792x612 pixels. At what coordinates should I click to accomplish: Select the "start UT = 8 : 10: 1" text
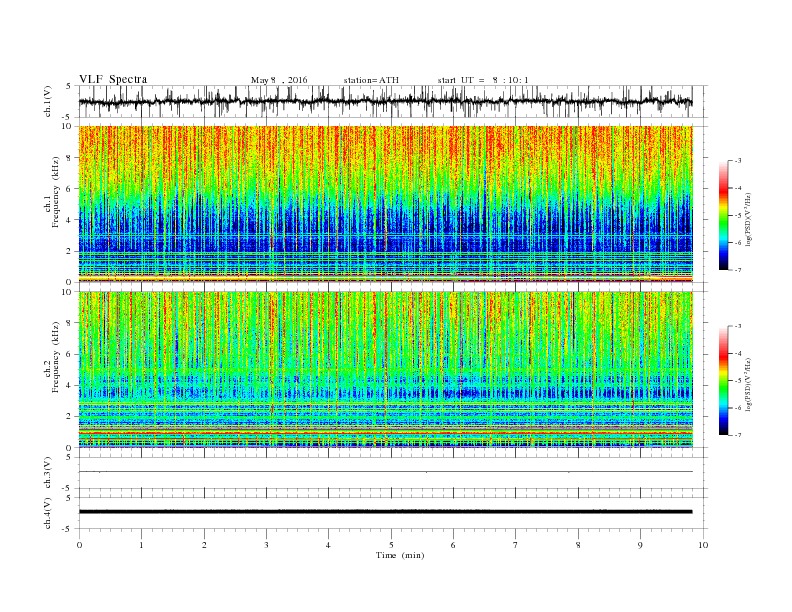(483, 80)
